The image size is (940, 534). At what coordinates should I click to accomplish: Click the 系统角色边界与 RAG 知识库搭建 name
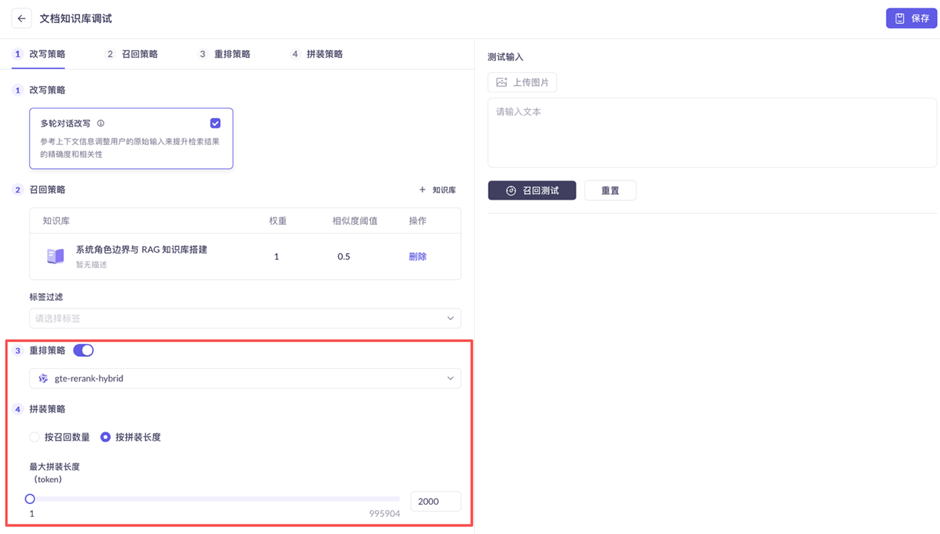[141, 249]
